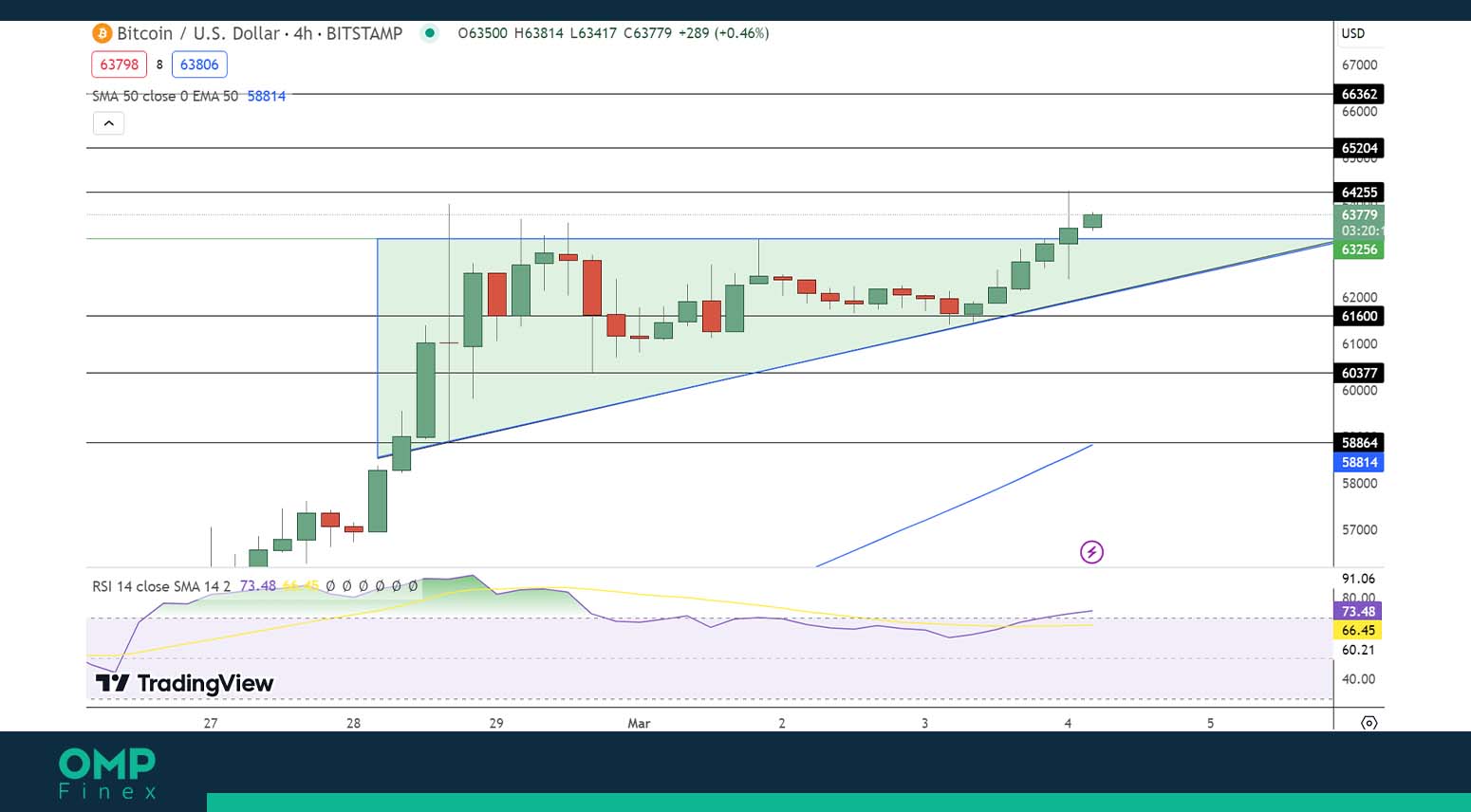Click the chart settings target icon
The image size is (1471, 812).
tap(1369, 723)
